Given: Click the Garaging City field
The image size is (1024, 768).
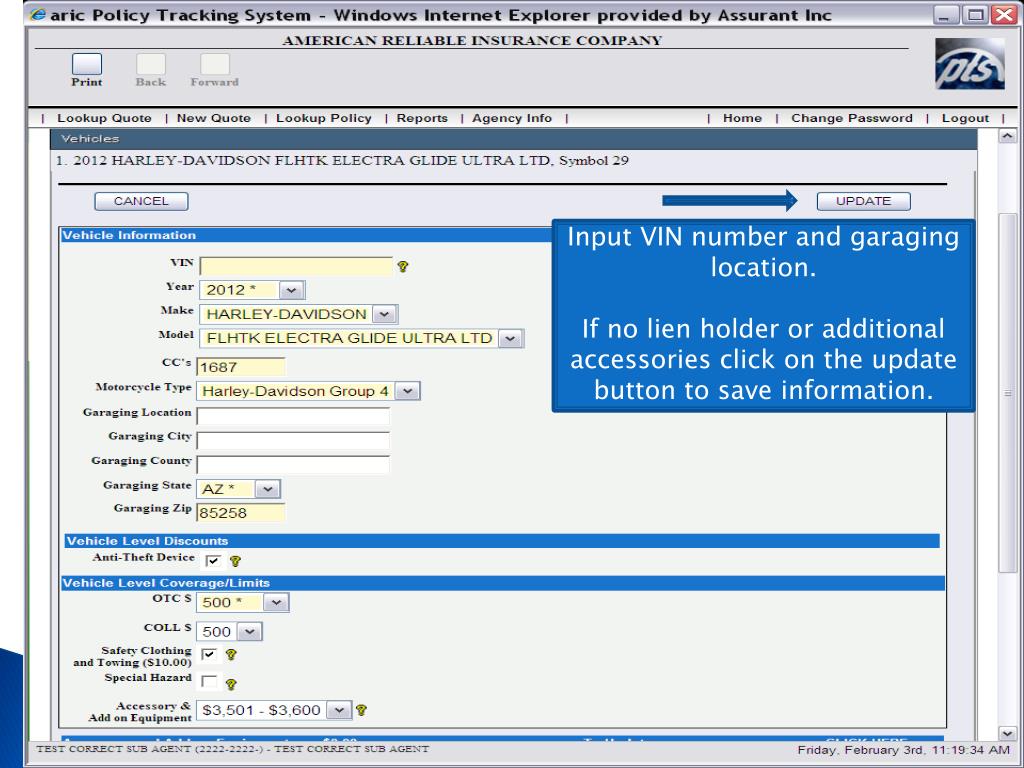Looking at the screenshot, I should (293, 440).
